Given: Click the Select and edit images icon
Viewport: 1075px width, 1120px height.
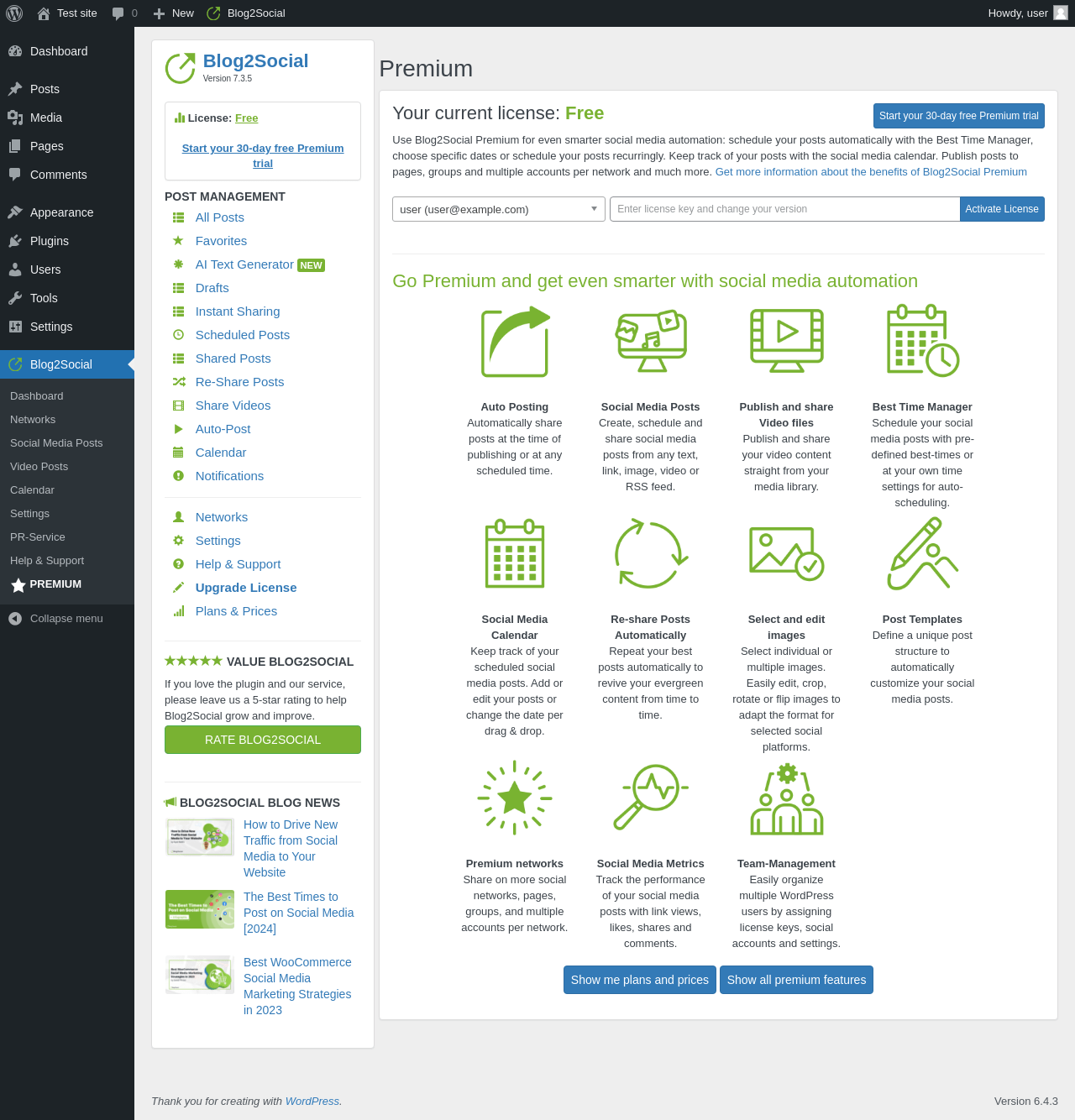Looking at the screenshot, I should [787, 554].
